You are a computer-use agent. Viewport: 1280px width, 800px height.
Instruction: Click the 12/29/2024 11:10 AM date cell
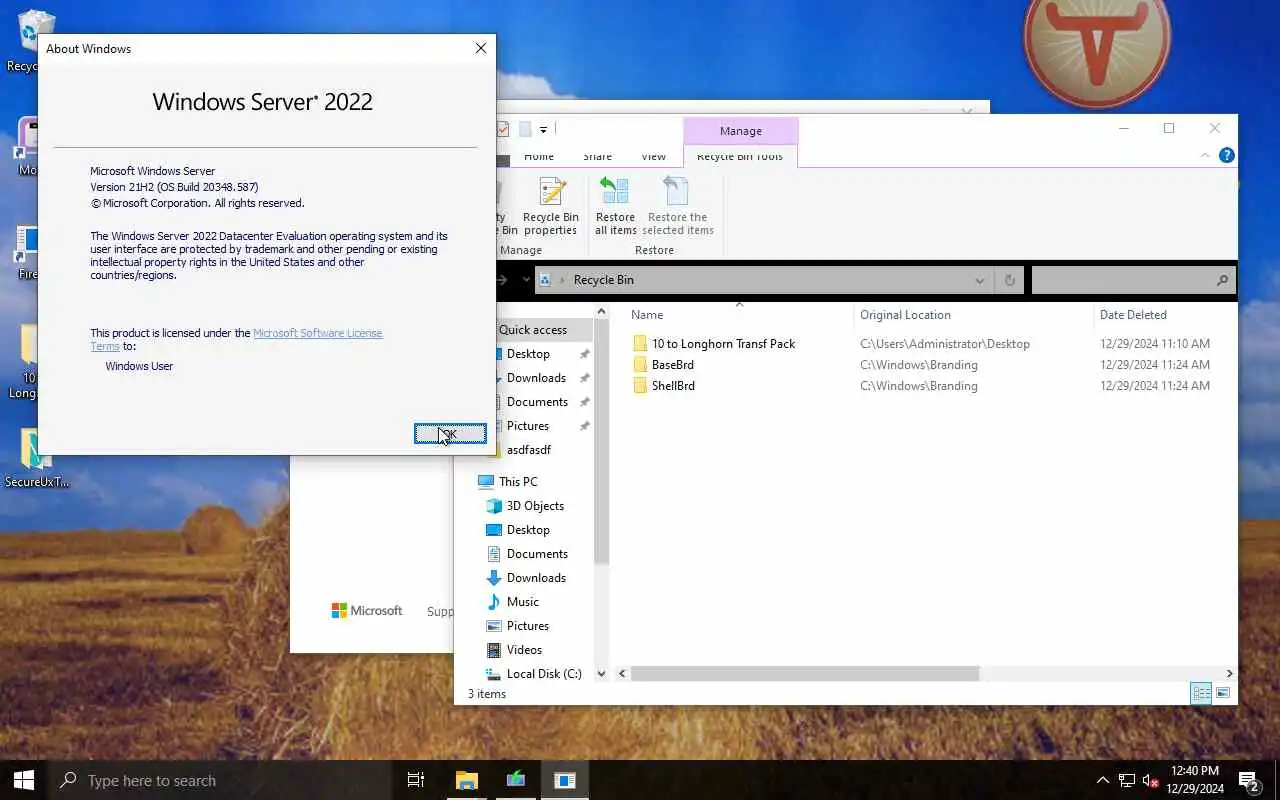pos(1155,343)
